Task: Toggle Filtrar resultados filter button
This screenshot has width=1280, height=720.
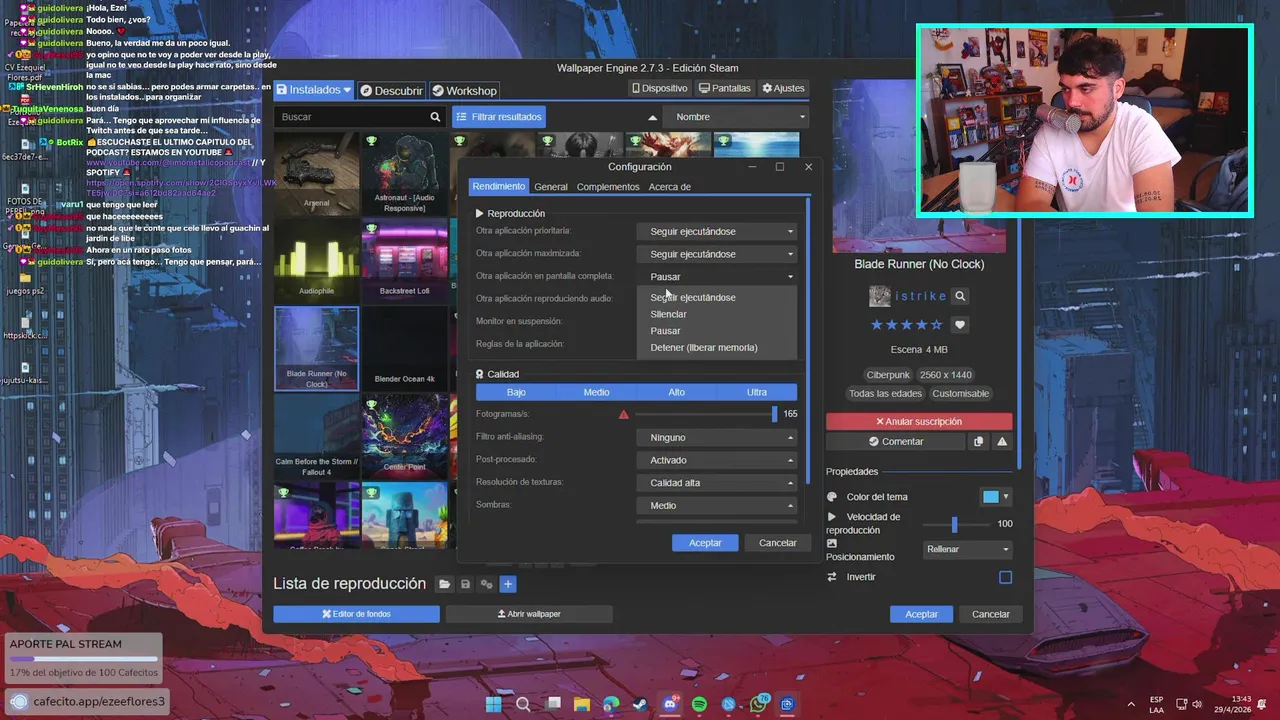Action: [x=499, y=117]
